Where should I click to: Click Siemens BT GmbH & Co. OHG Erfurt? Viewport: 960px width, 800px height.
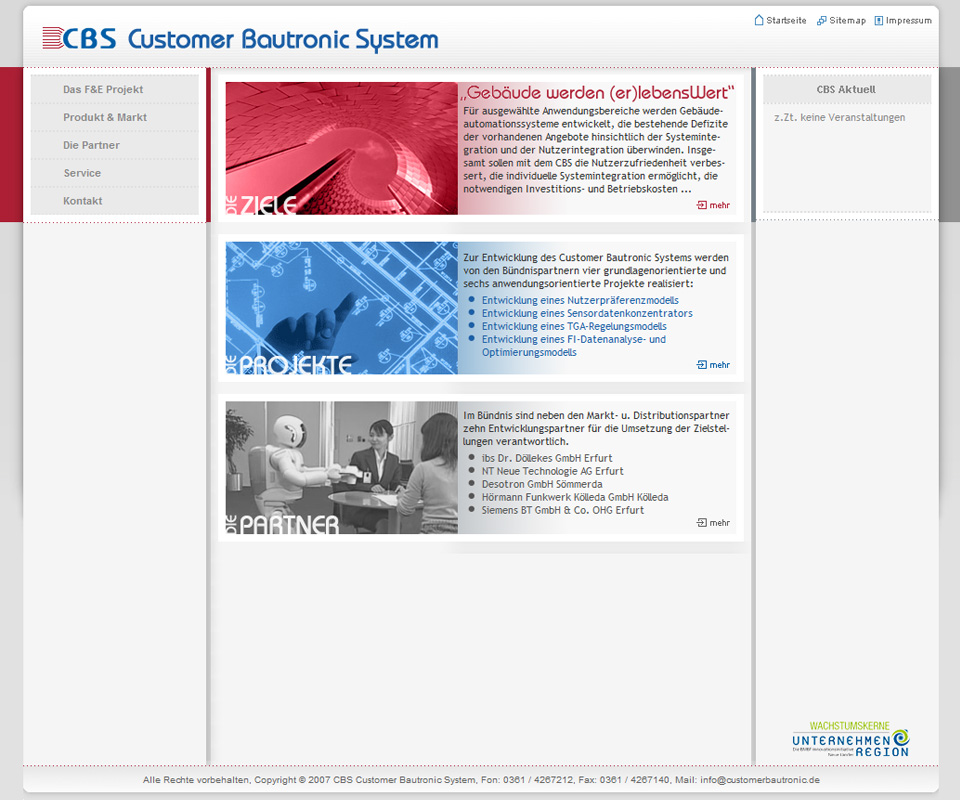pos(563,510)
